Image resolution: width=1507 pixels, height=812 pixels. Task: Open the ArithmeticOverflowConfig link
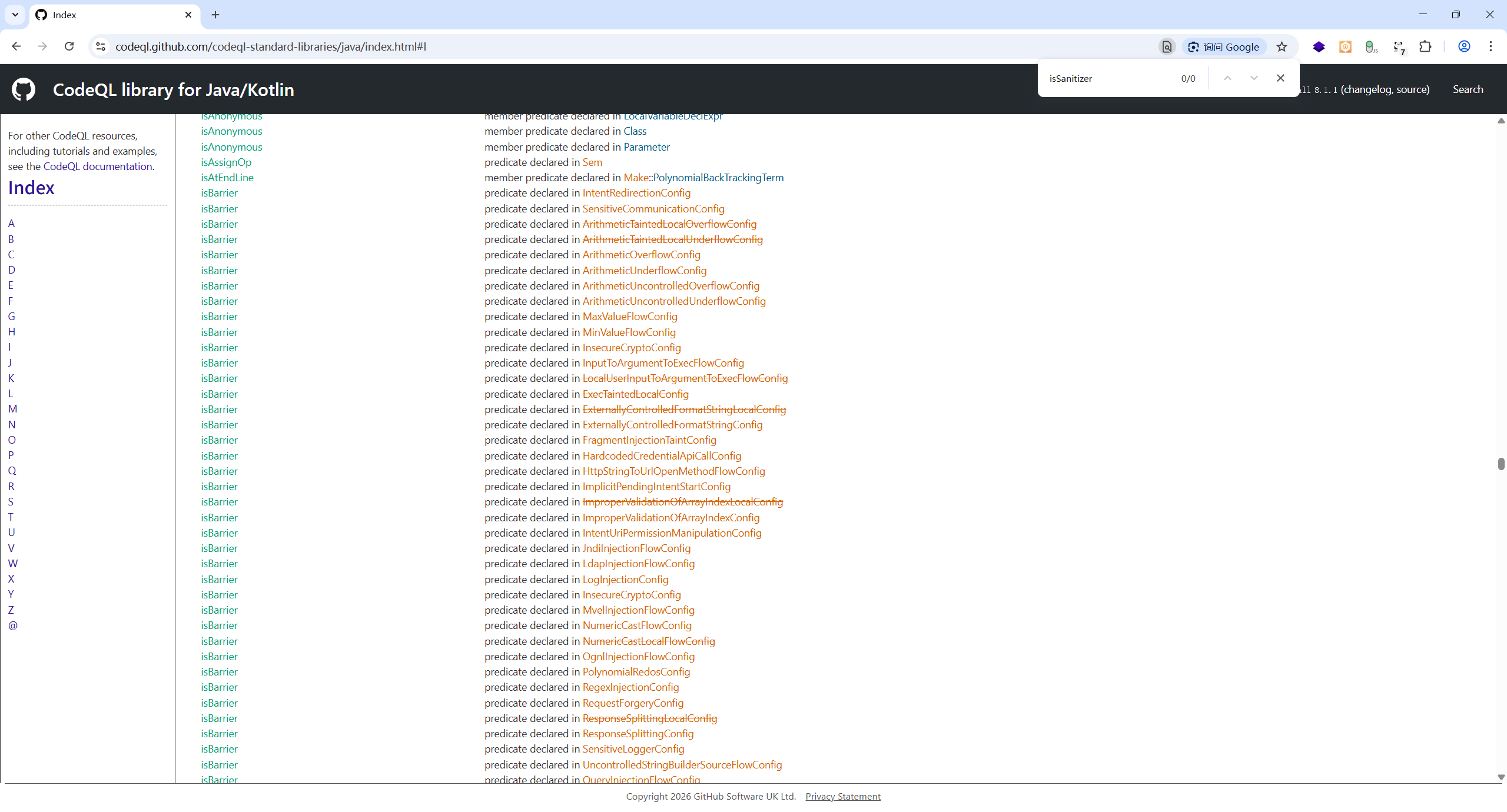(x=641, y=255)
